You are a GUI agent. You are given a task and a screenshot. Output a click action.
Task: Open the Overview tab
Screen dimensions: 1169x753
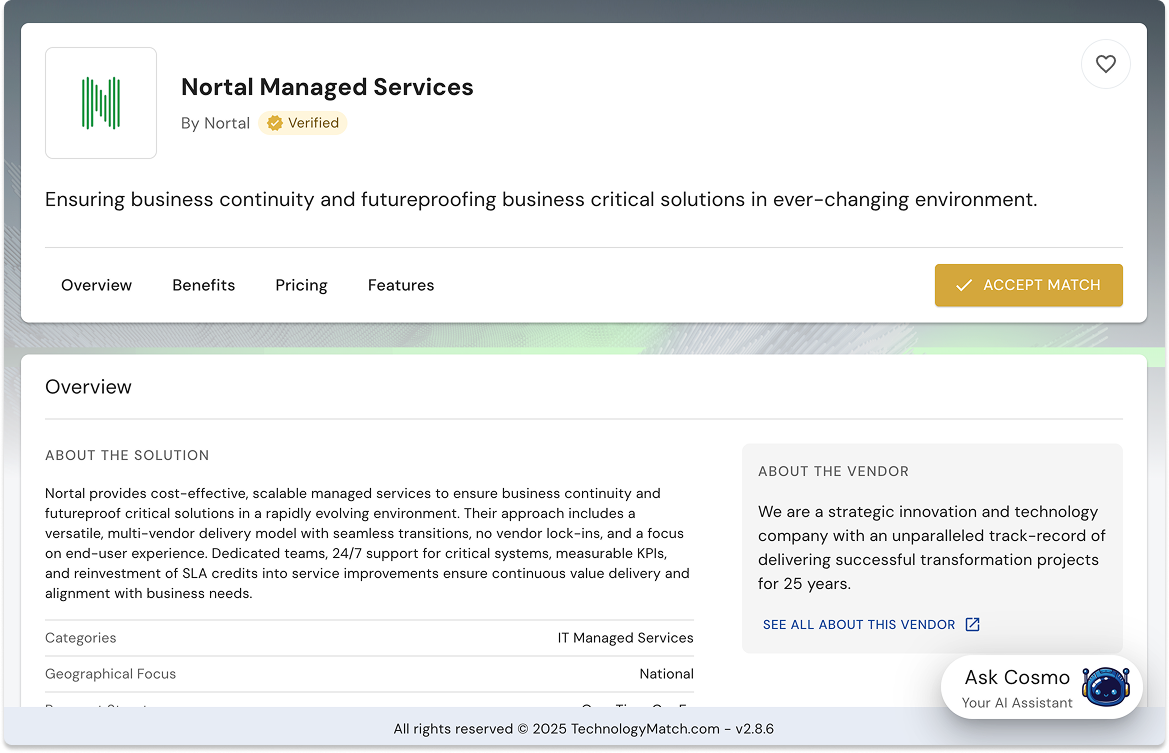[x=96, y=285]
